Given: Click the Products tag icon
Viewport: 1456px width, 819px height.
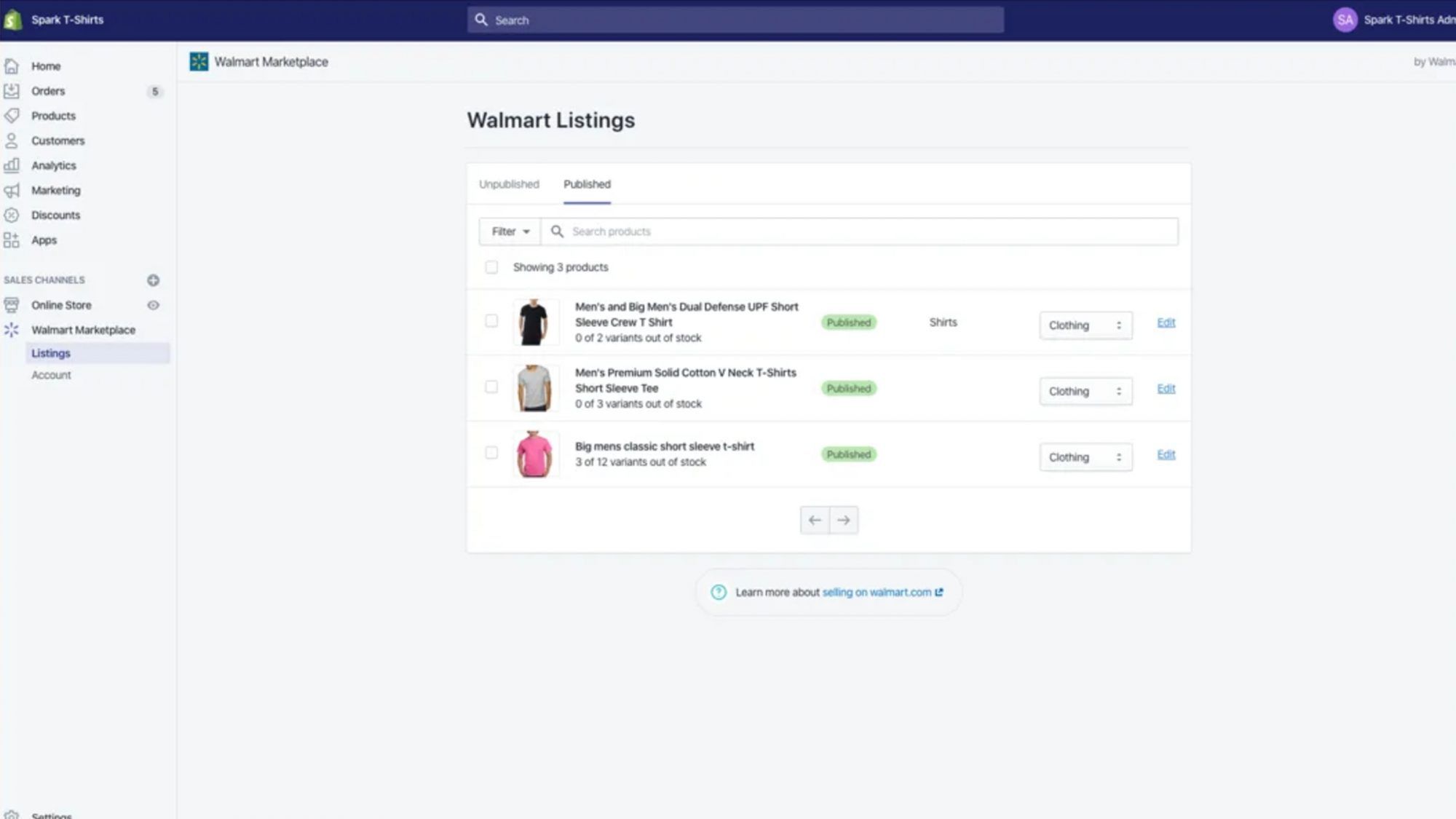Looking at the screenshot, I should coord(12,116).
